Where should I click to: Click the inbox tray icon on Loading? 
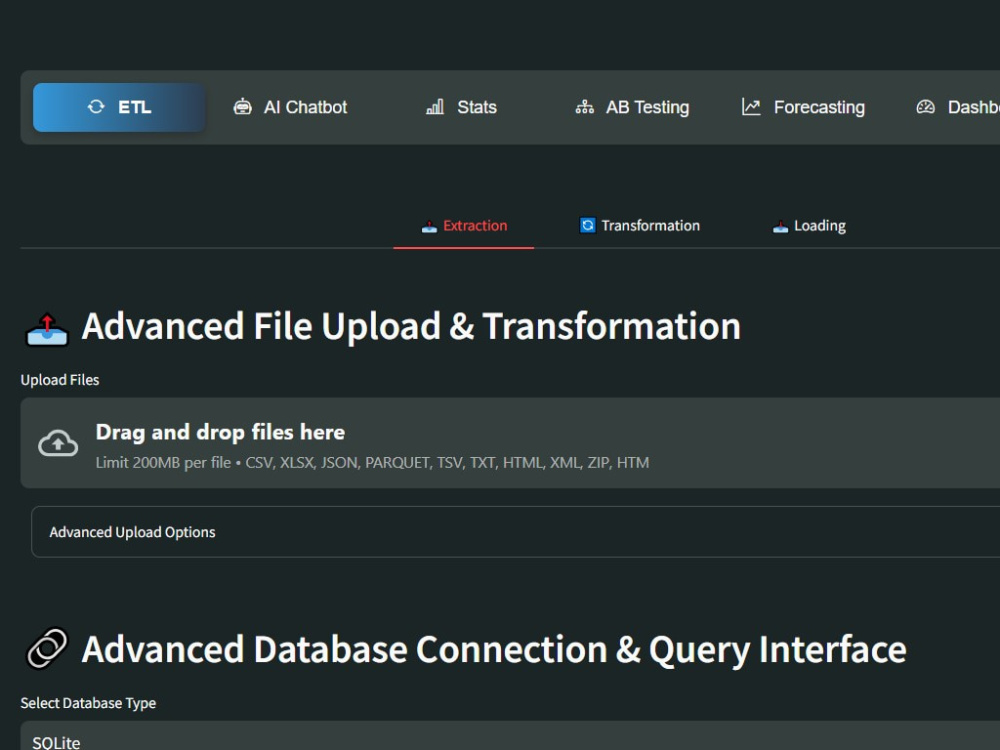(x=780, y=226)
